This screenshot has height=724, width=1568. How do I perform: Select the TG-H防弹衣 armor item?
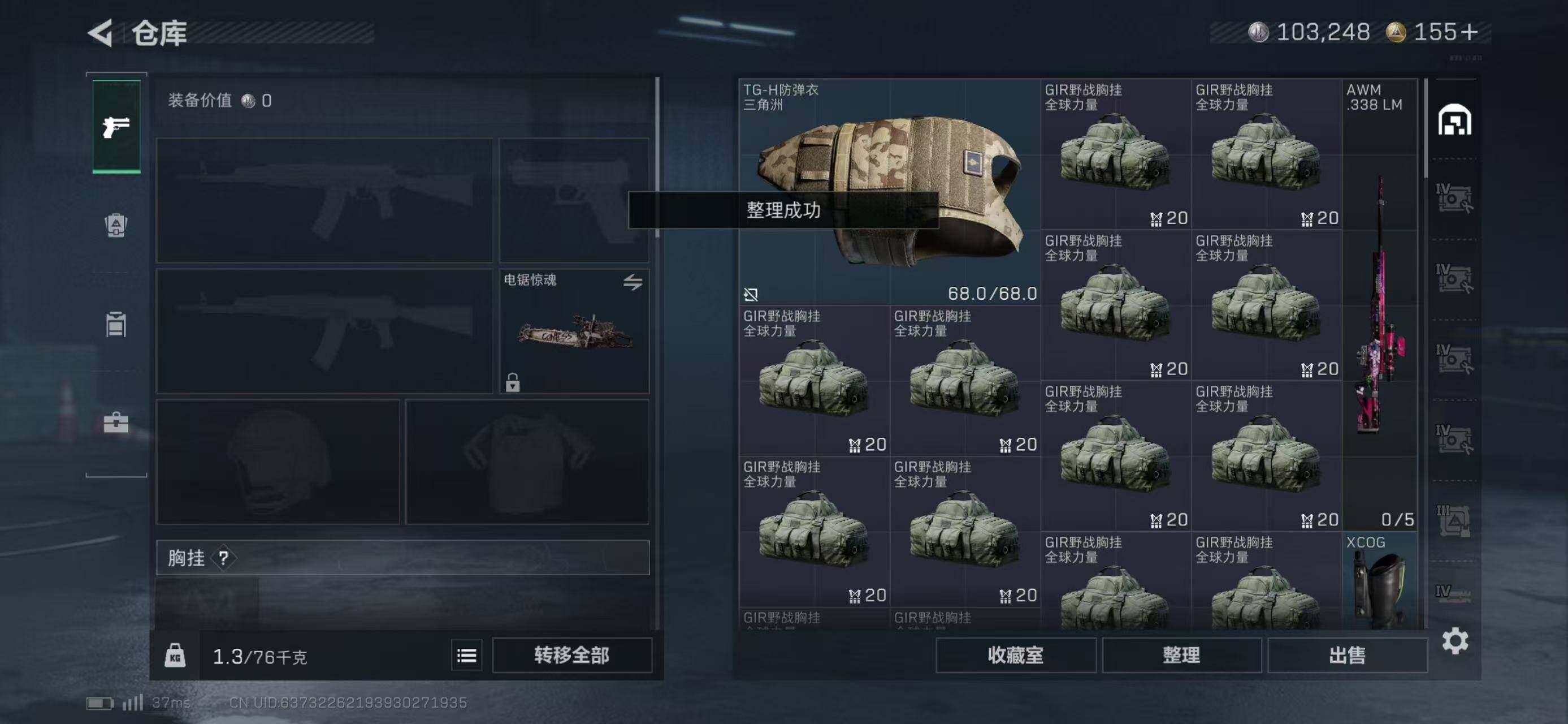coord(889,192)
